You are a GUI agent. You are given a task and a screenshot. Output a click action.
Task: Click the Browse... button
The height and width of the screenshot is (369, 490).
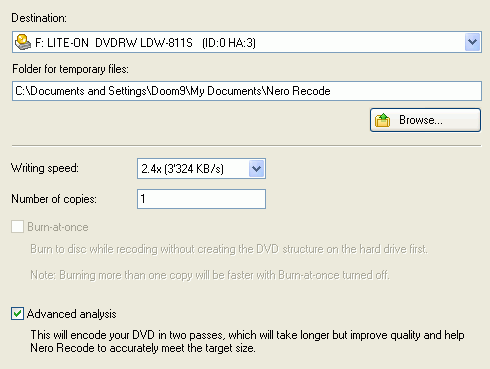pyautogui.click(x=425, y=120)
